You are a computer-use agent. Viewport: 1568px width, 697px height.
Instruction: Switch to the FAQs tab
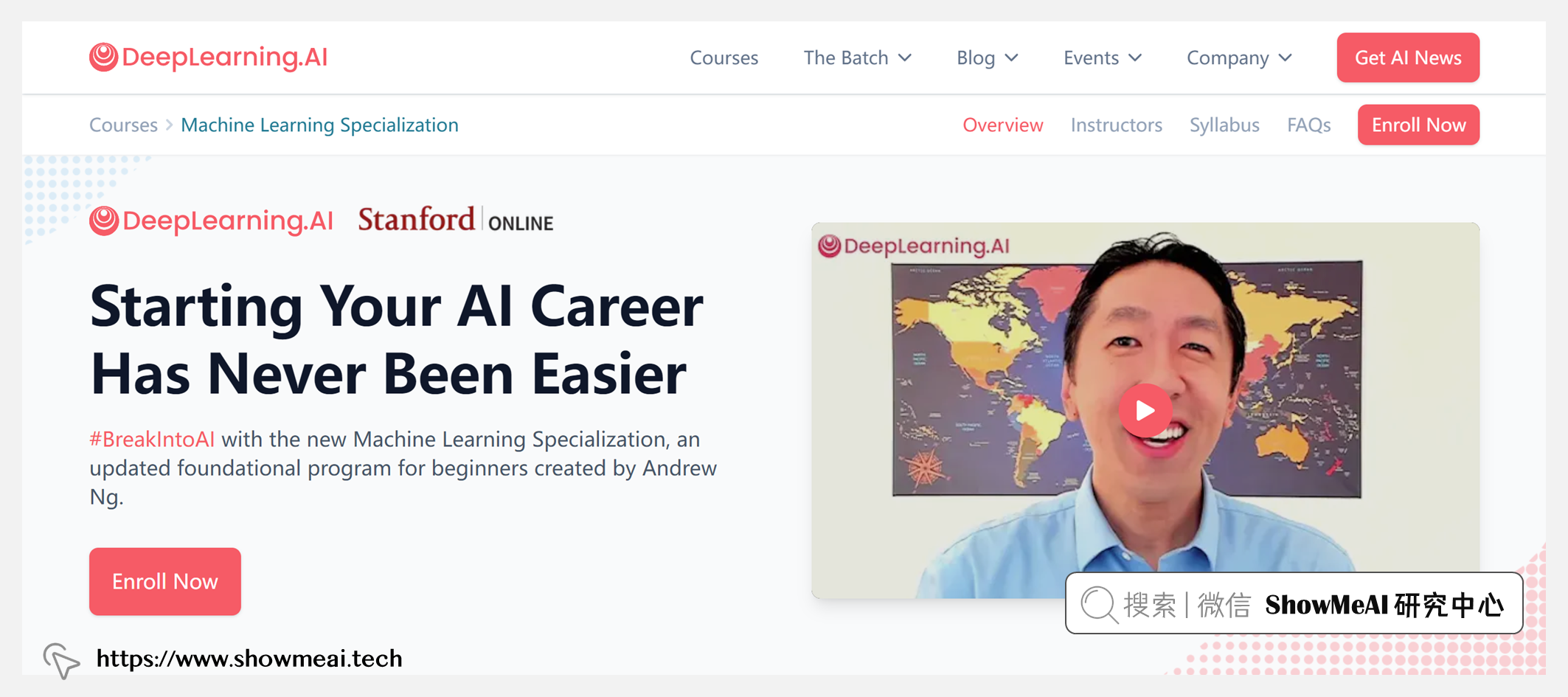click(1308, 125)
